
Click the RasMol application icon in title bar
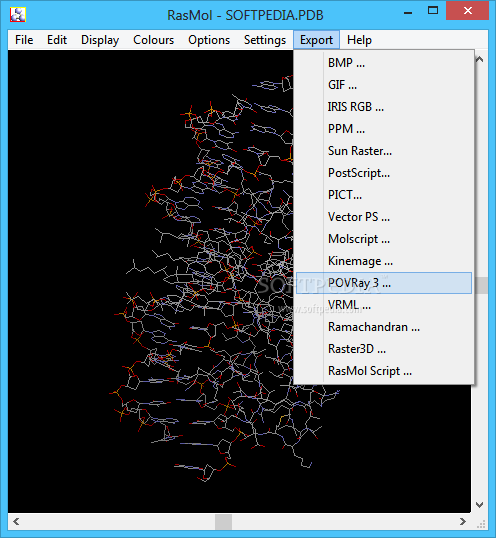coord(18,14)
